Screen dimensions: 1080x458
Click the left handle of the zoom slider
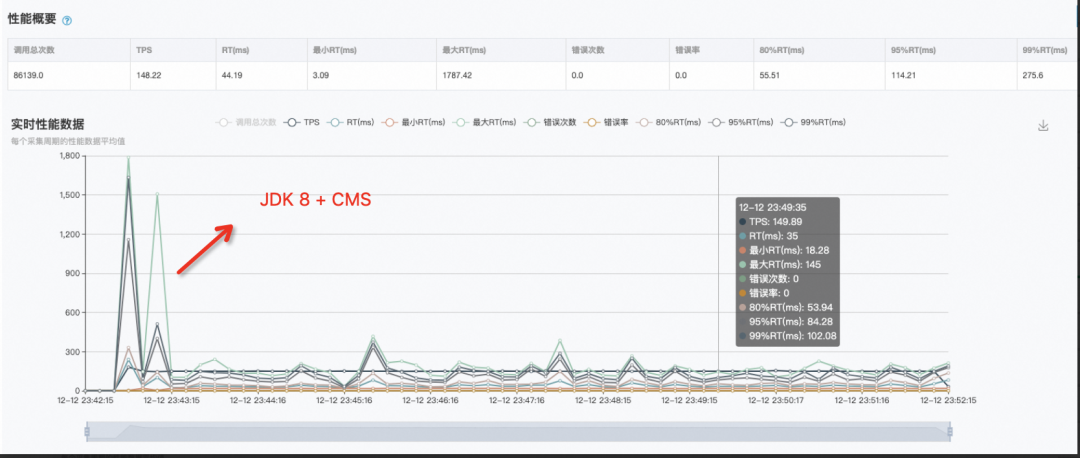pos(87,432)
